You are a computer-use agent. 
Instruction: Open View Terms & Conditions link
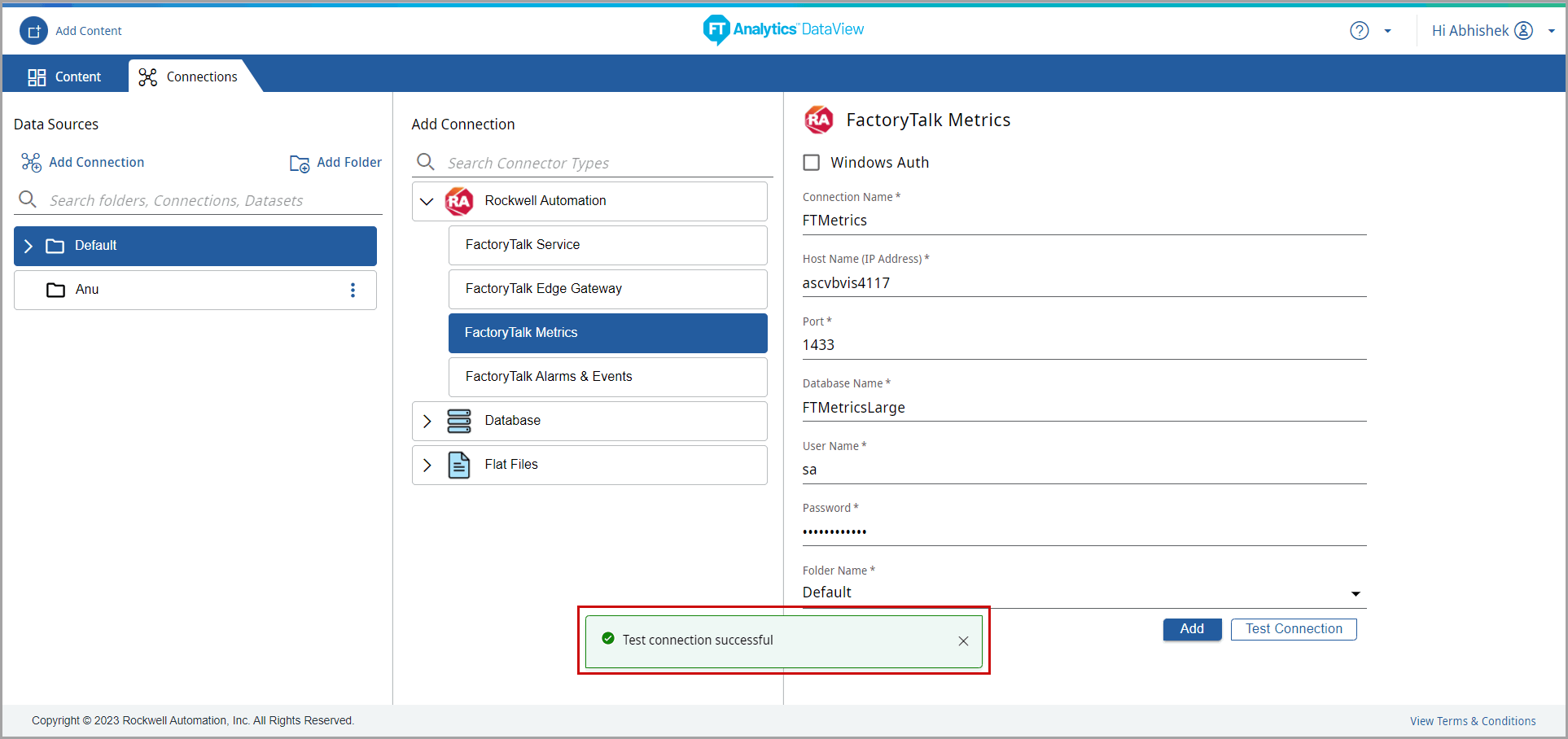pos(1472,721)
